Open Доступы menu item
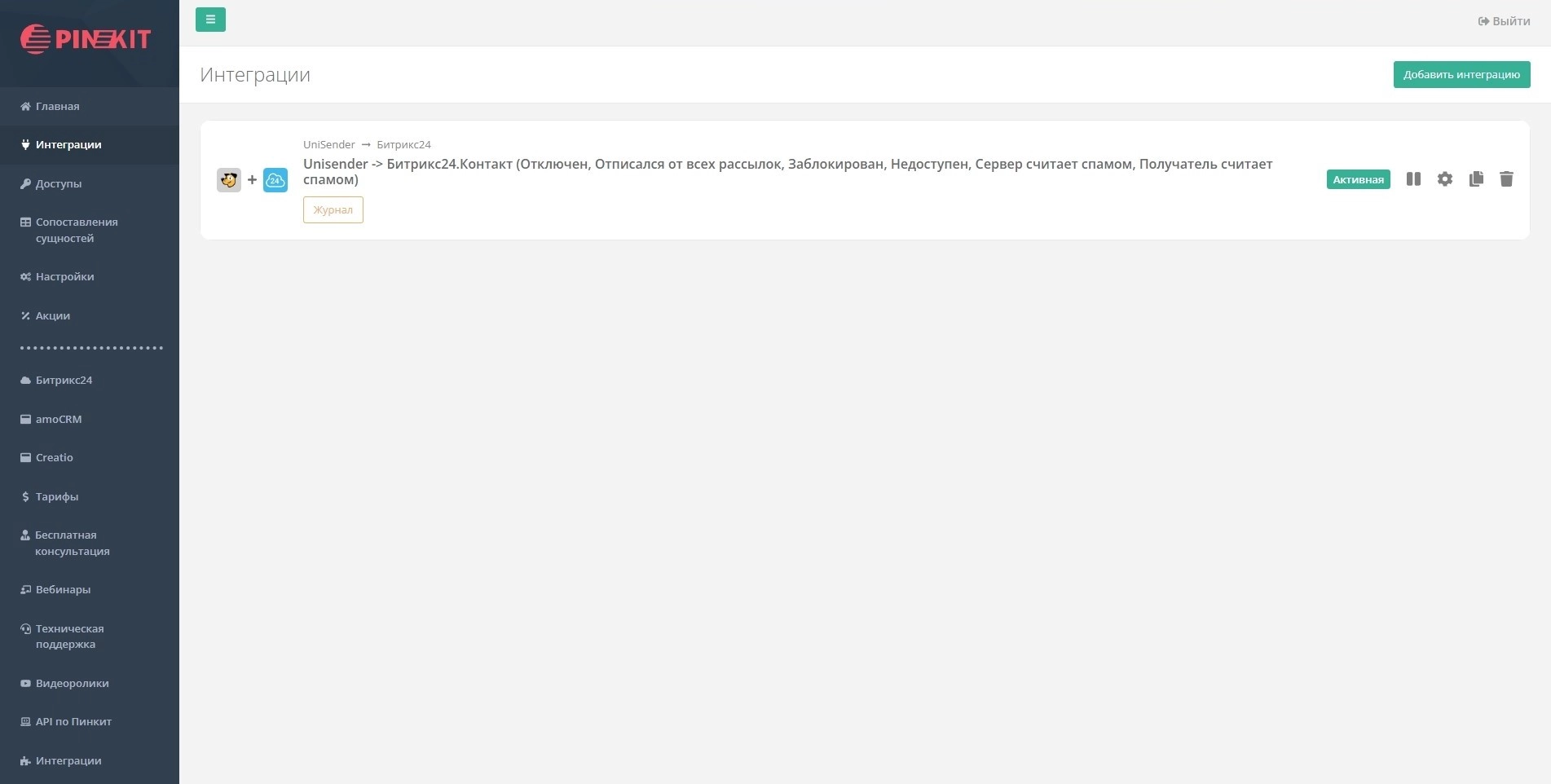 tap(58, 183)
